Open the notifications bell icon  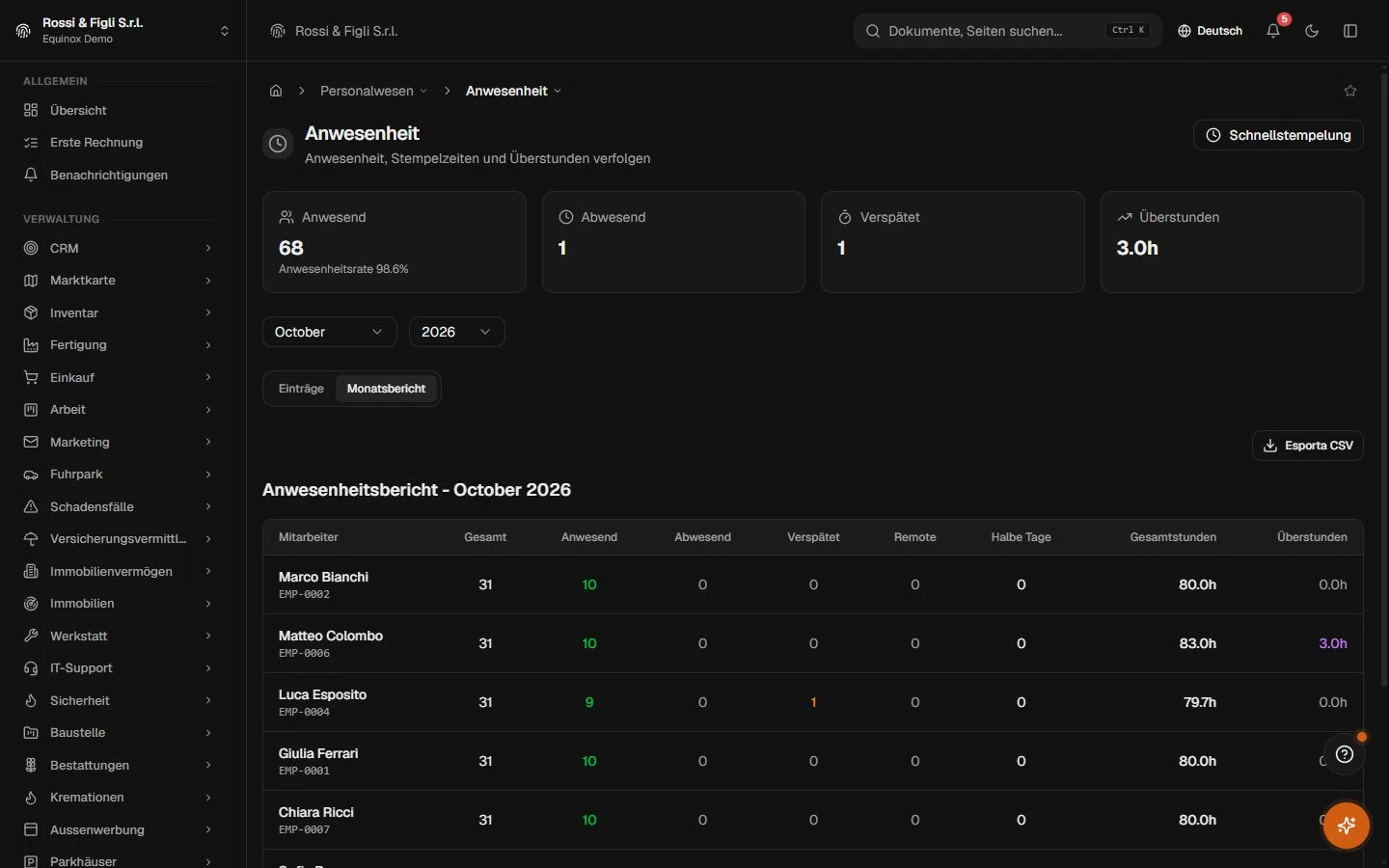[x=1273, y=31]
